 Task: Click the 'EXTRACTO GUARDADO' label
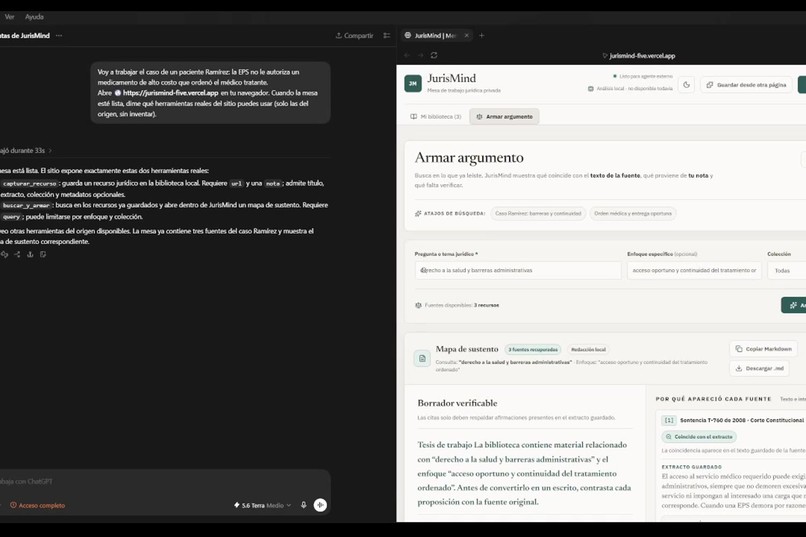click(691, 467)
